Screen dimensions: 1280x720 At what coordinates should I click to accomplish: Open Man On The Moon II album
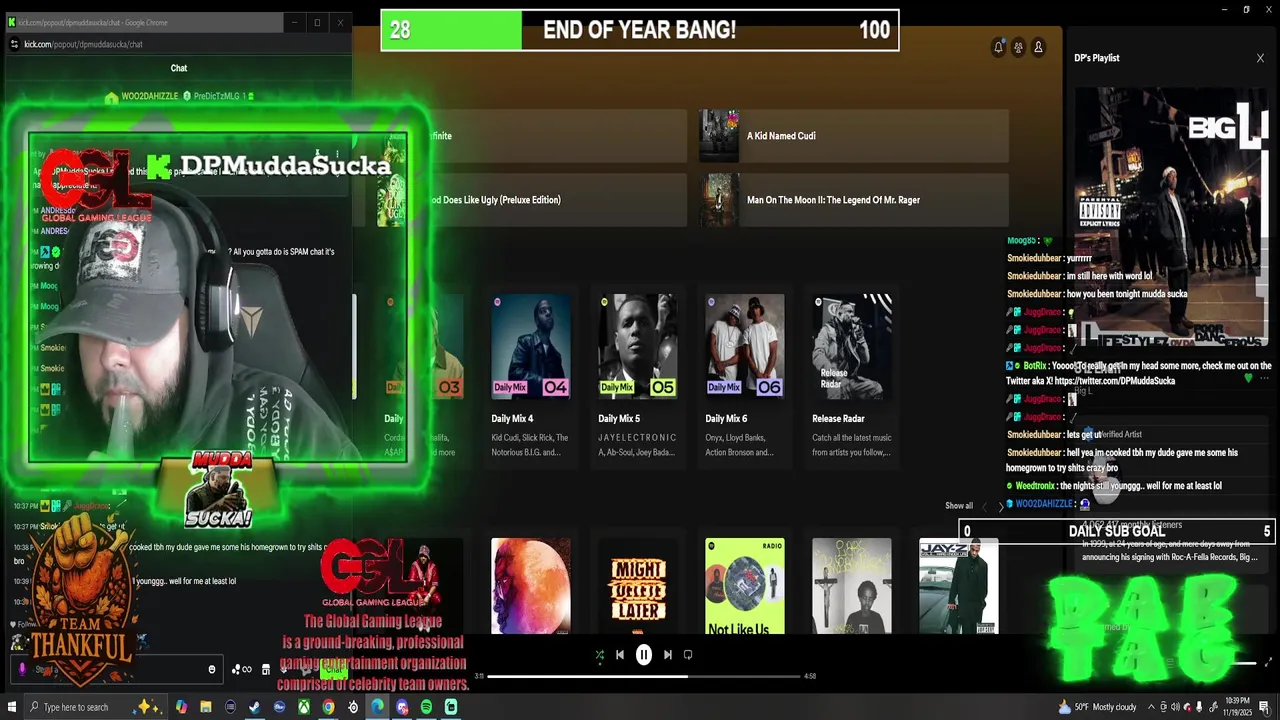(853, 200)
